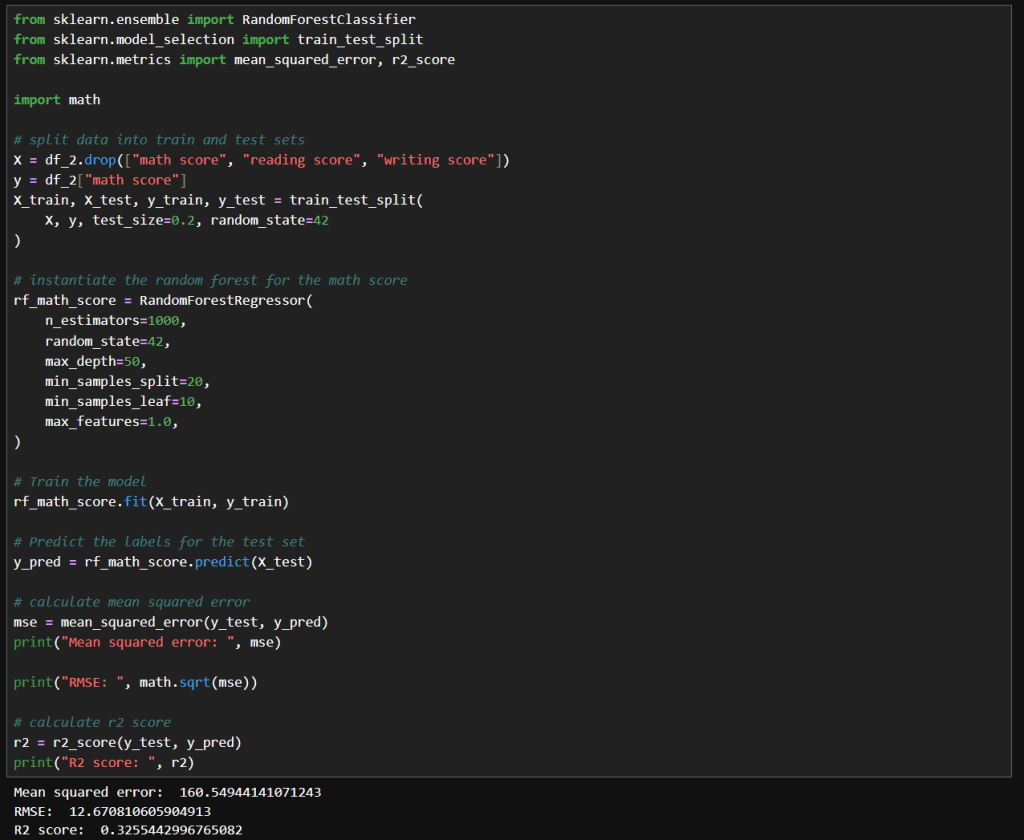The image size is (1024, 840).
Task: Click the n_estimators=1000 parameter
Action: click(115, 321)
